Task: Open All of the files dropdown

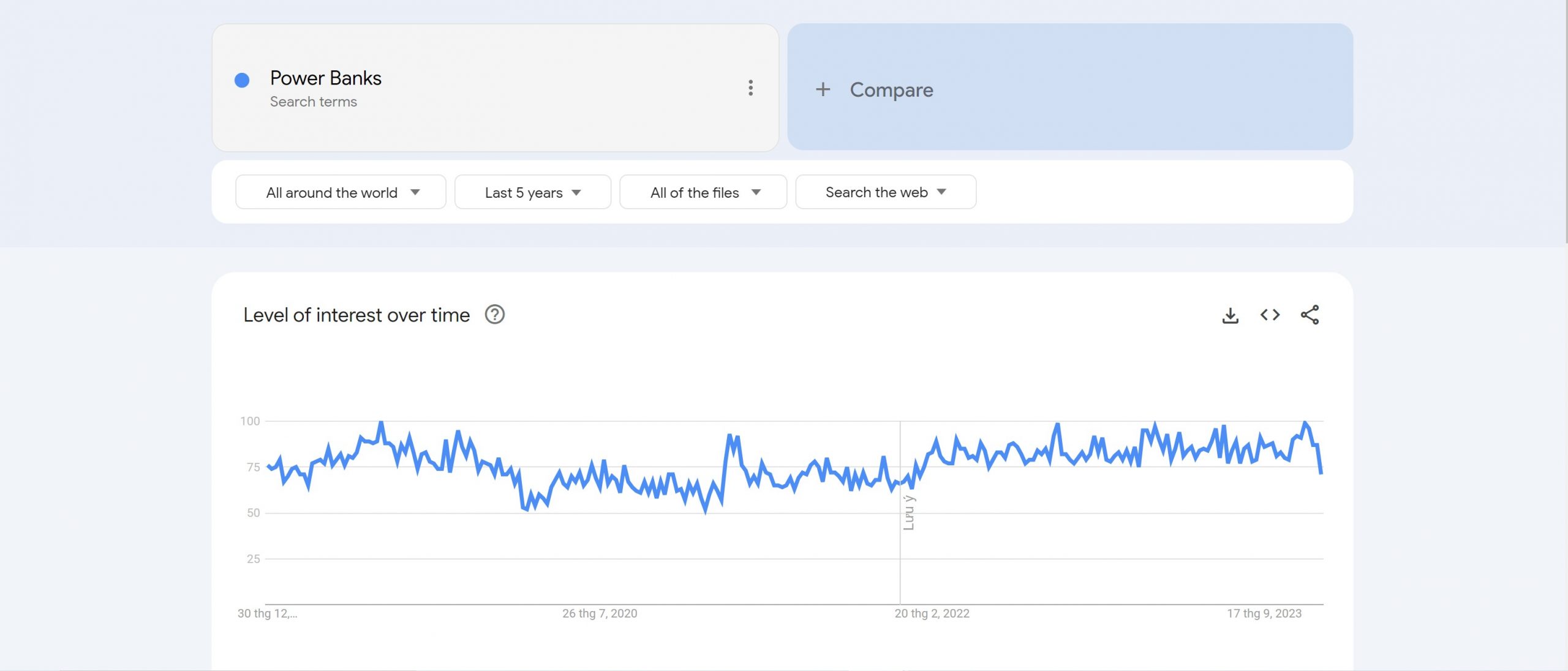Action: (703, 192)
